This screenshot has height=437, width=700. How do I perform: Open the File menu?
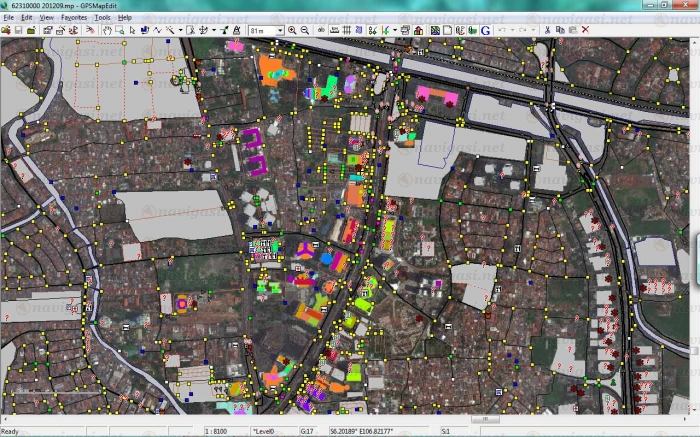click(x=8, y=18)
